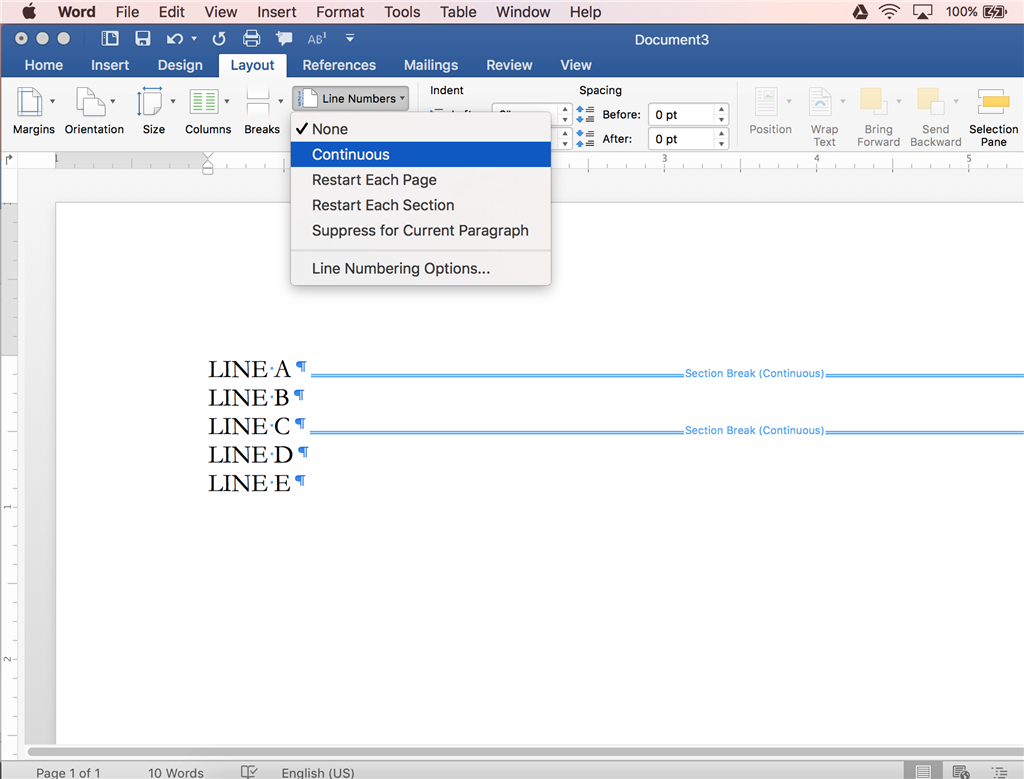Open Line Numbering Options dialog
The image size is (1024, 779).
point(421,268)
